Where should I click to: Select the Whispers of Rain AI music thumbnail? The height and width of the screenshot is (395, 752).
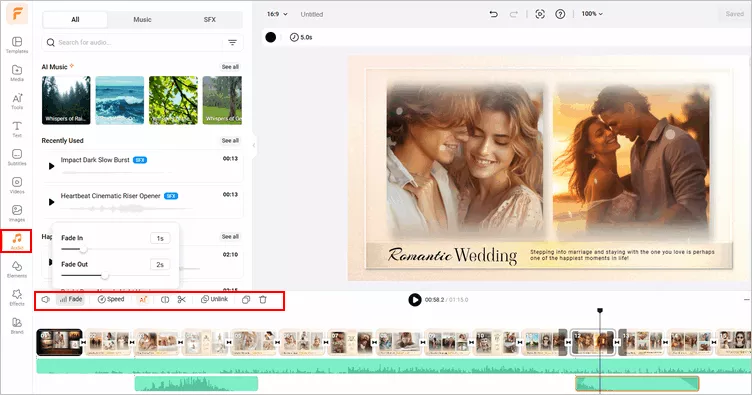coord(66,100)
